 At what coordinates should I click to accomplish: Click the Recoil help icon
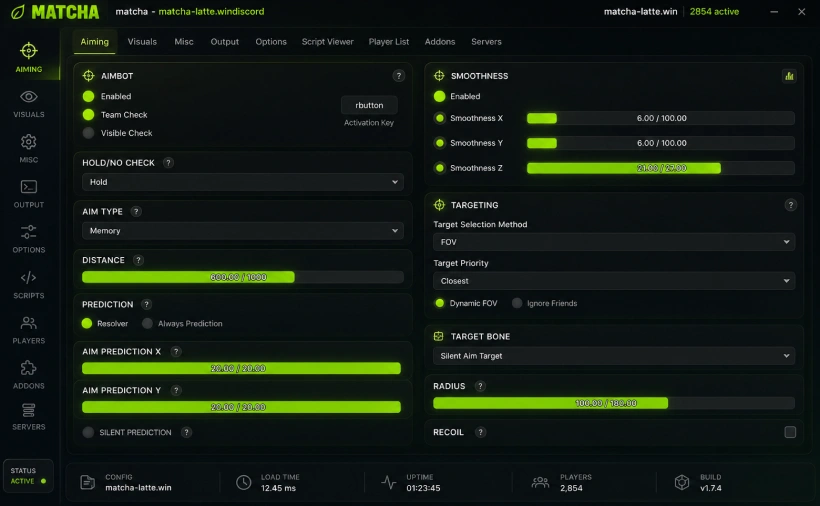click(480, 432)
